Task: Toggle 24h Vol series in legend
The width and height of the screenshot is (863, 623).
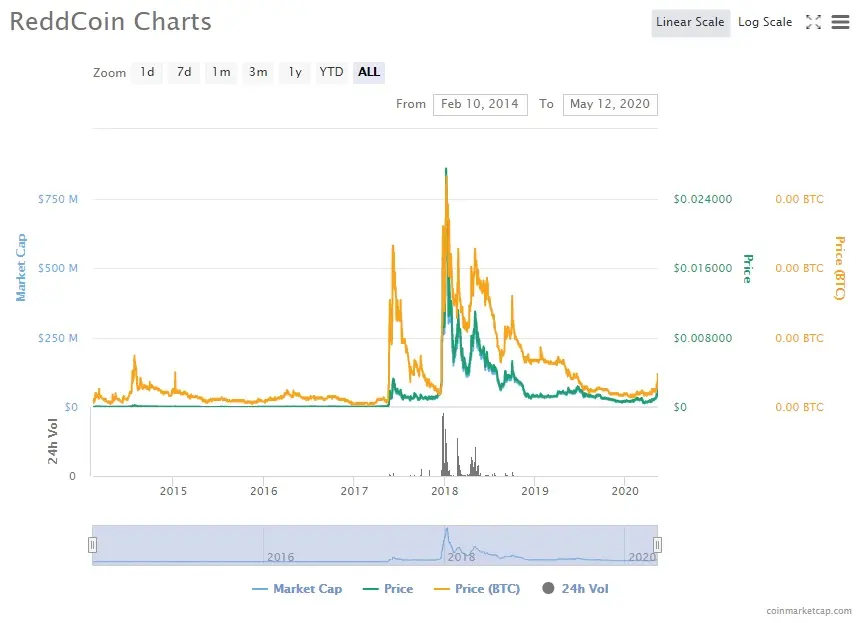Action: click(575, 589)
